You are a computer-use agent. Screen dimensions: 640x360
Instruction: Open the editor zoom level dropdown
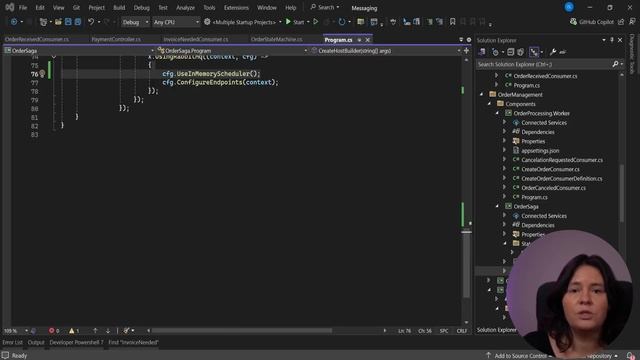[16, 331]
